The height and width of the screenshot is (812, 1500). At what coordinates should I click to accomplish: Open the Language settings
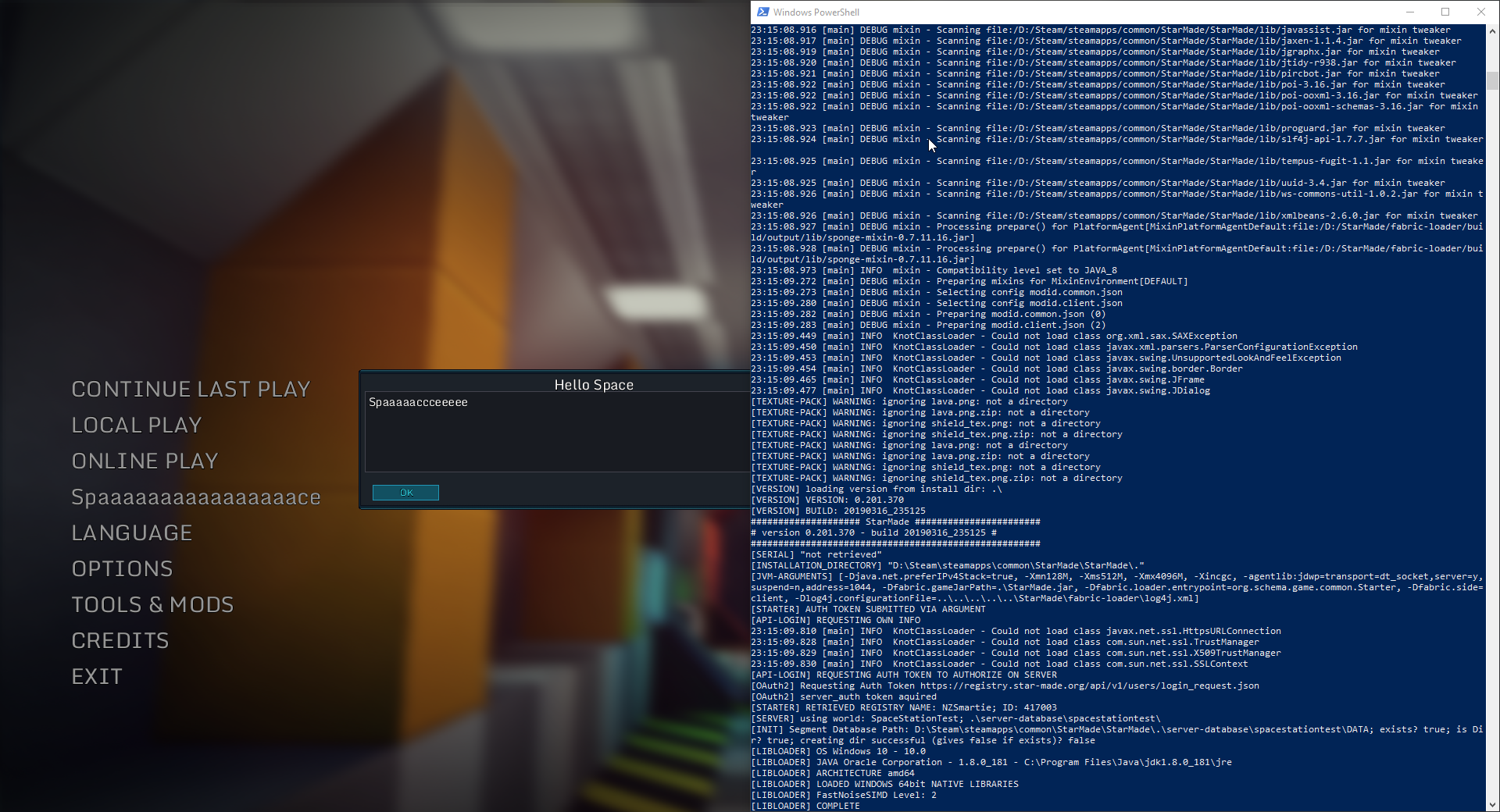pos(132,533)
